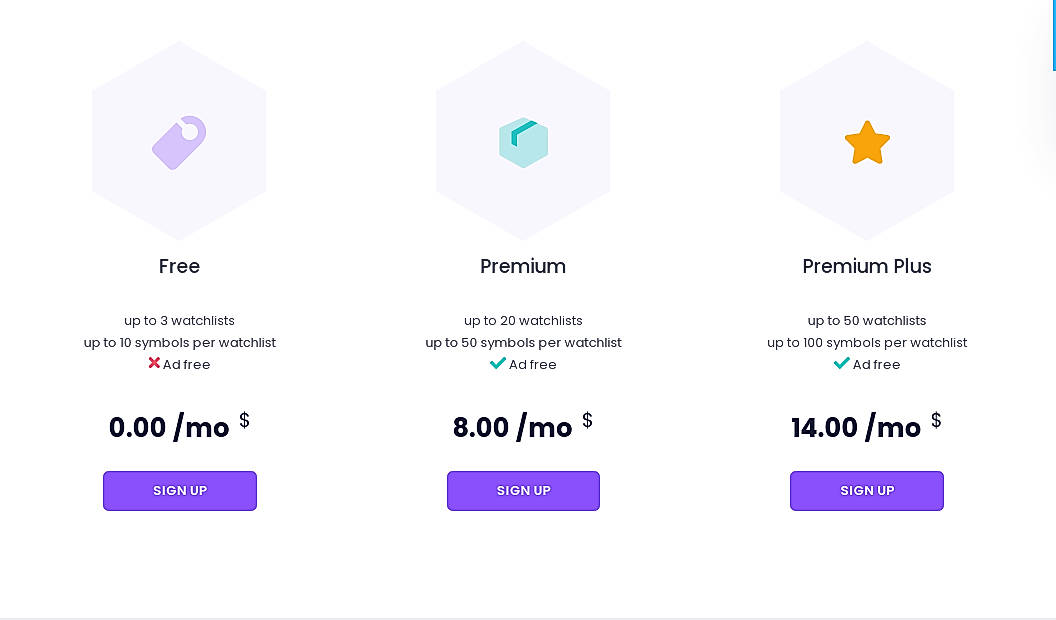Select the checkmark beside Premium Plus Ad free

[842, 363]
